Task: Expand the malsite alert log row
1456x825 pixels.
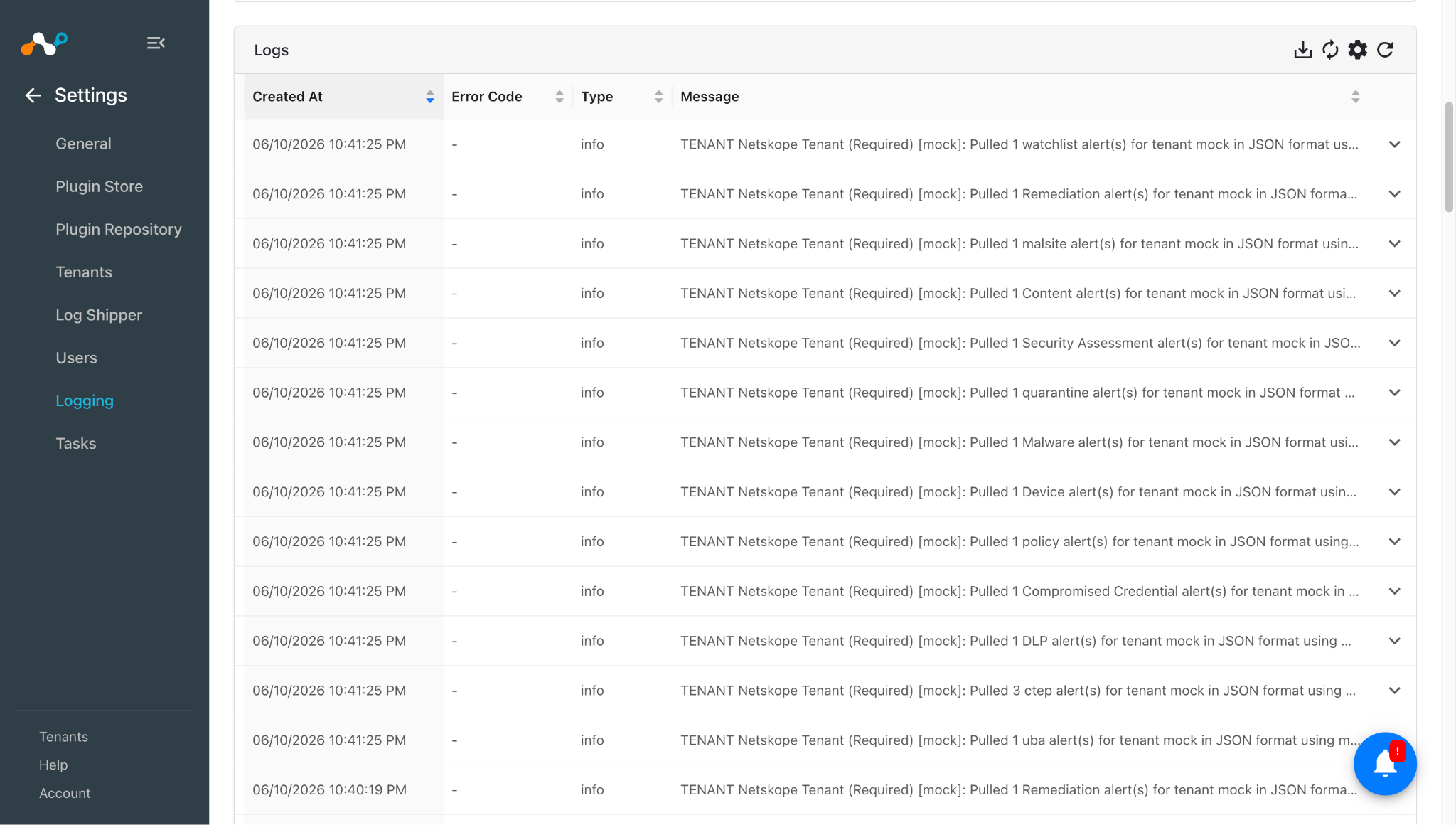Action: tap(1395, 244)
